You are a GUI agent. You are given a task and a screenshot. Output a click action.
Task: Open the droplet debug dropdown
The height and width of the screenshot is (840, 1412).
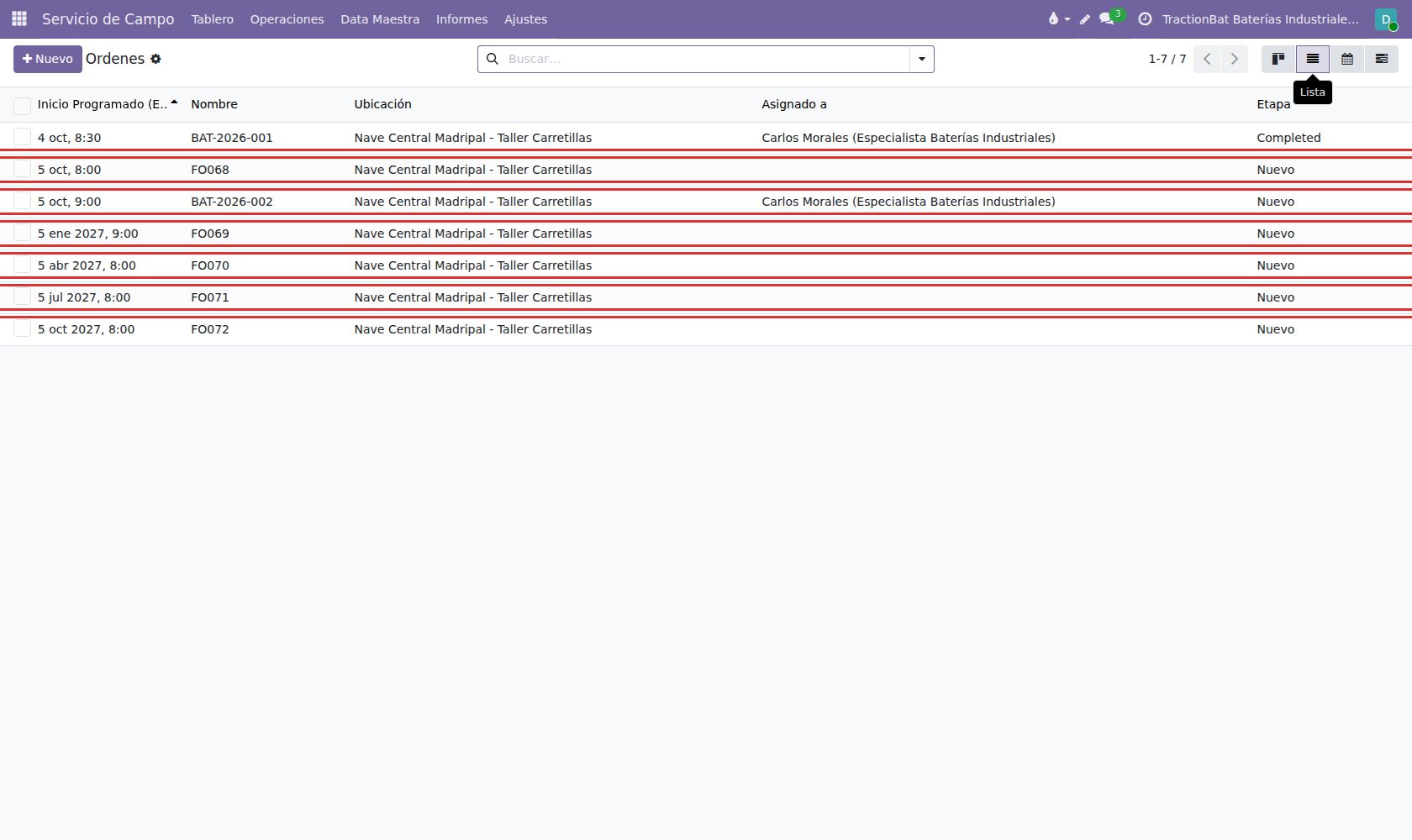(x=1058, y=18)
